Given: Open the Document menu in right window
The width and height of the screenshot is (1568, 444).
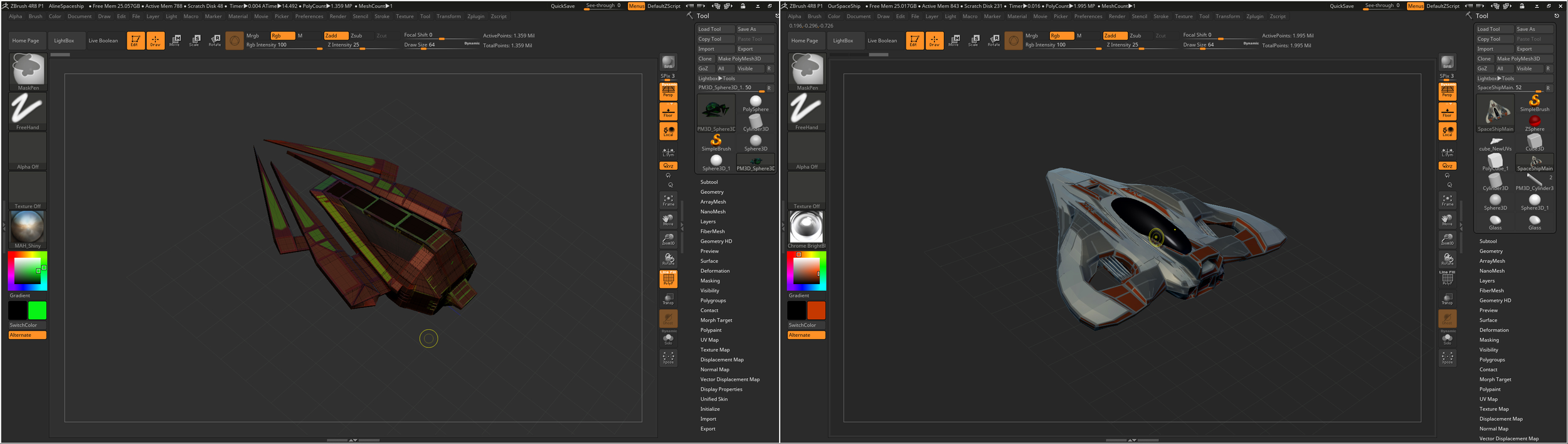Looking at the screenshot, I should click(x=859, y=16).
